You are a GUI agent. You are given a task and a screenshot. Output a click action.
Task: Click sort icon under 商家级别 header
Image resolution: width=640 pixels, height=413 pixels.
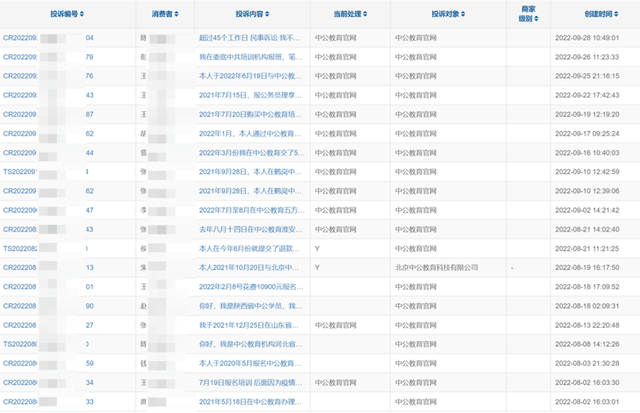pos(536,19)
